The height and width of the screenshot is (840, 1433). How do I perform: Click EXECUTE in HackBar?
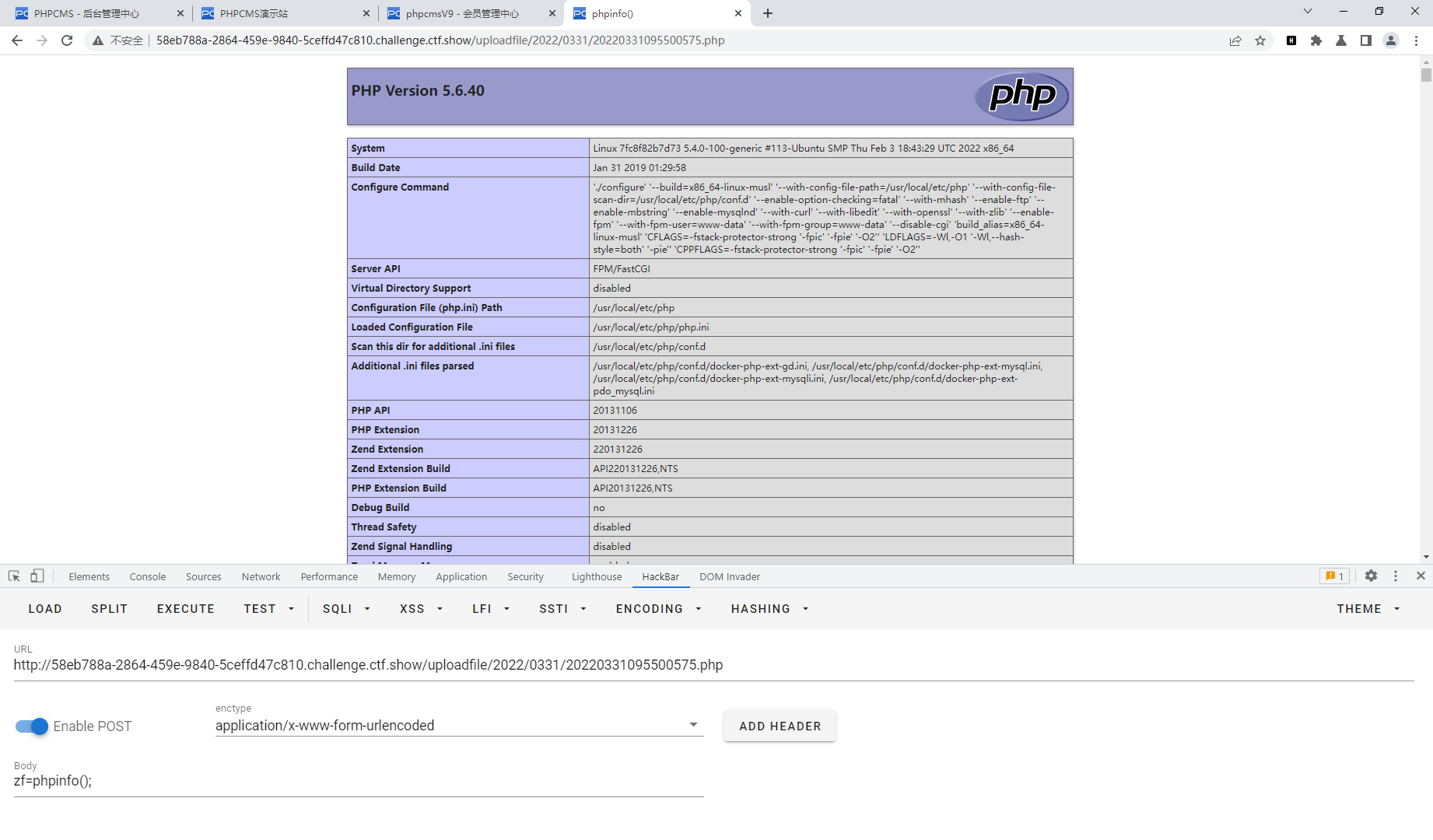[185, 608]
